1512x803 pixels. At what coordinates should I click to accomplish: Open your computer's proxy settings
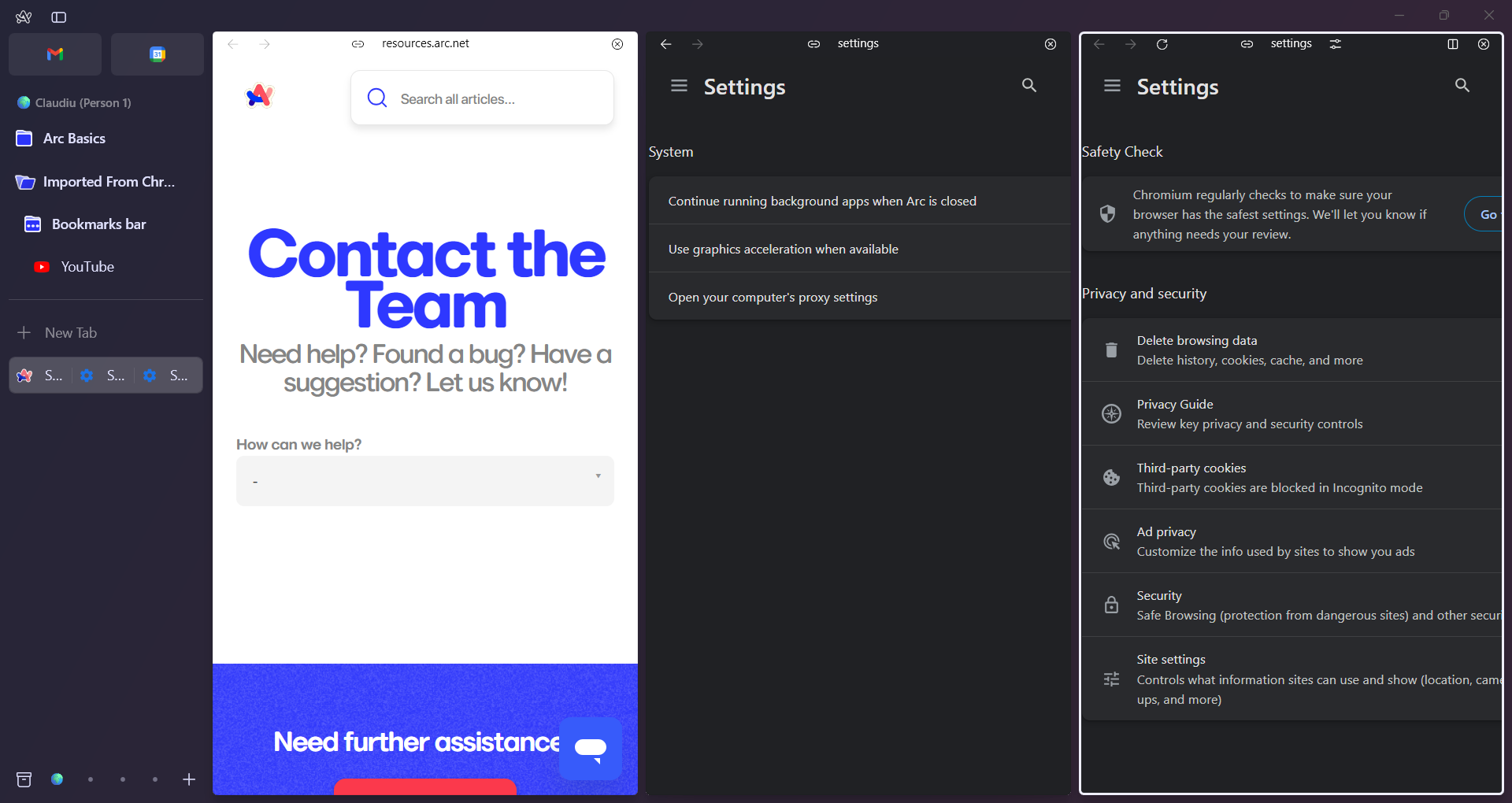tap(859, 297)
